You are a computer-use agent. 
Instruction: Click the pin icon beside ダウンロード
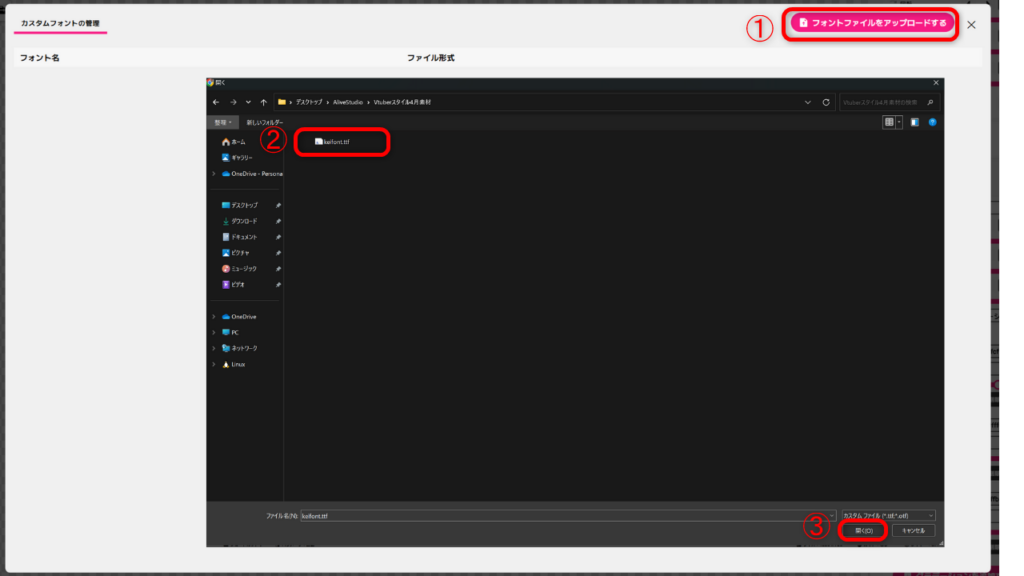coord(278,221)
